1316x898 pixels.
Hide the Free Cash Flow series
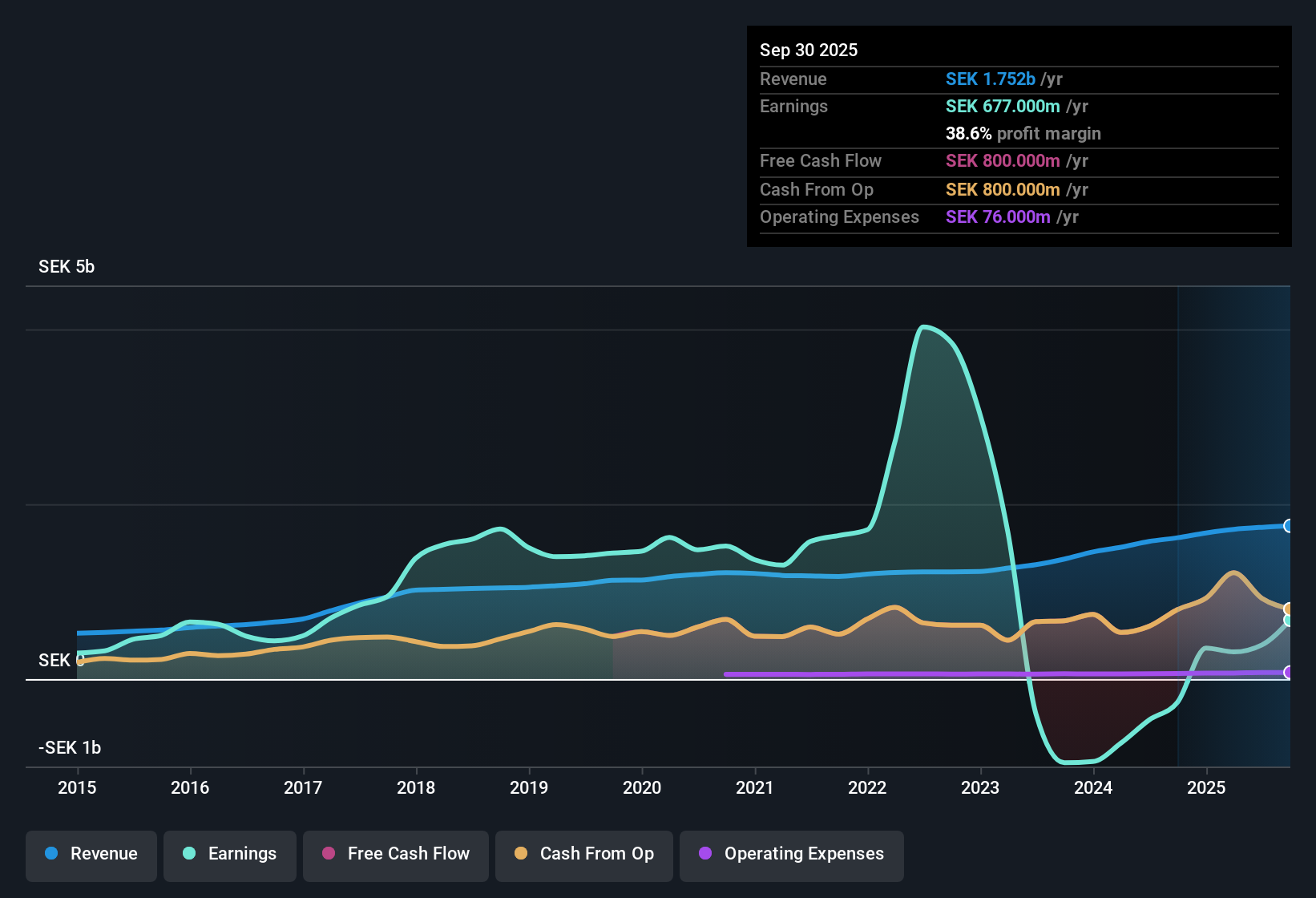(396, 855)
